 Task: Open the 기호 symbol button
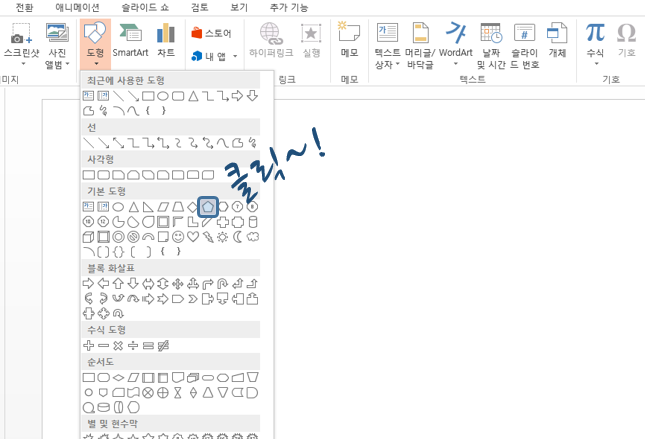pyautogui.click(x=626, y=40)
